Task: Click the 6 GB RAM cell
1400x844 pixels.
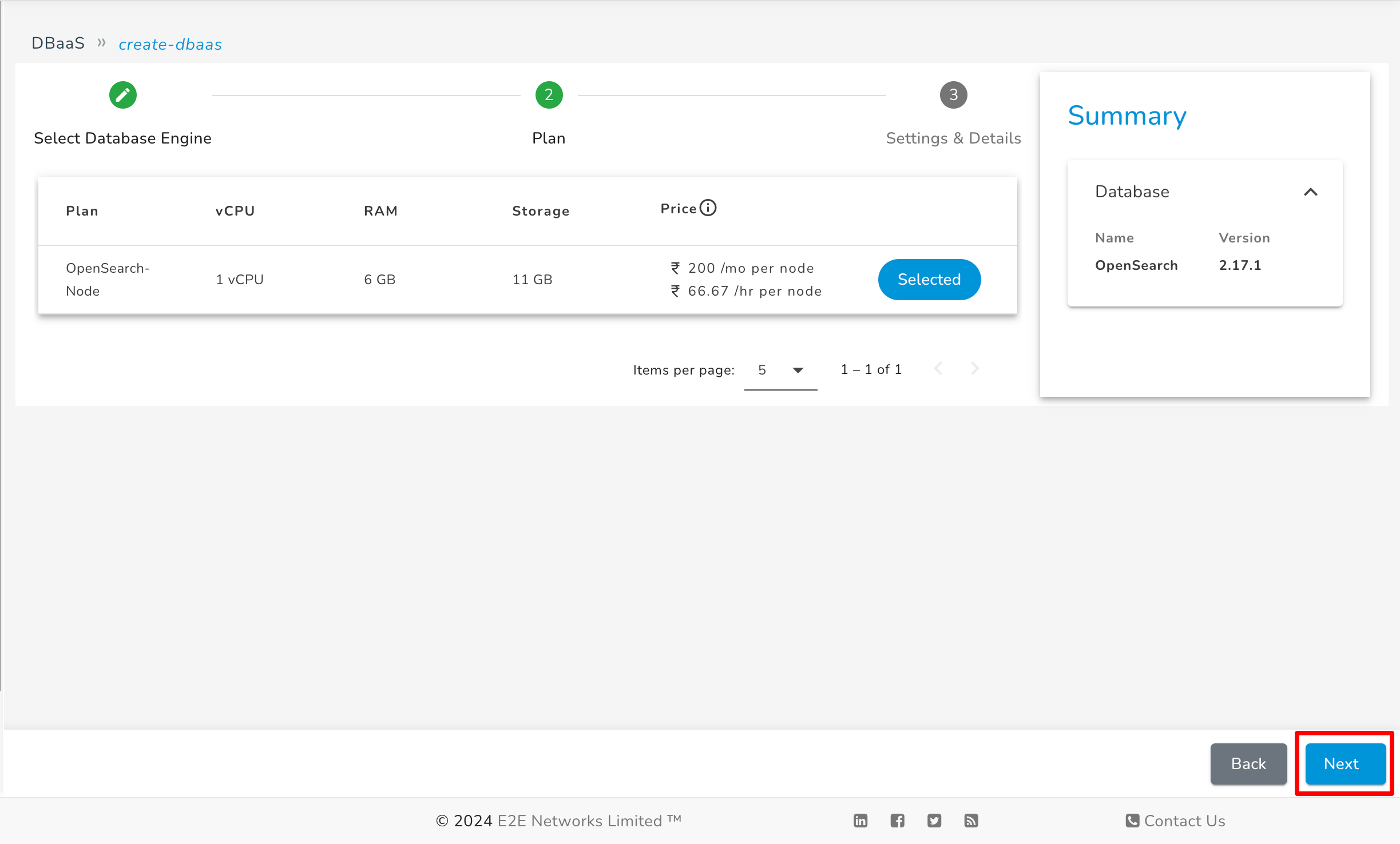Action: click(380, 280)
